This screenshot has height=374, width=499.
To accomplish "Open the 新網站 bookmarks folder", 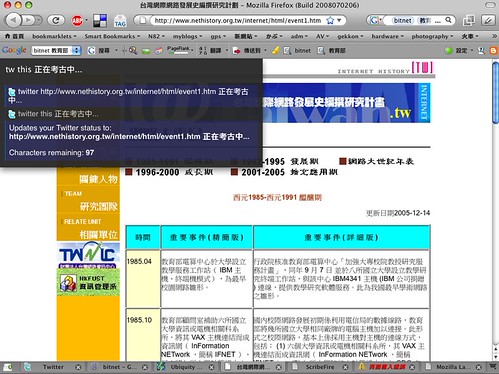I will tap(245, 36).
